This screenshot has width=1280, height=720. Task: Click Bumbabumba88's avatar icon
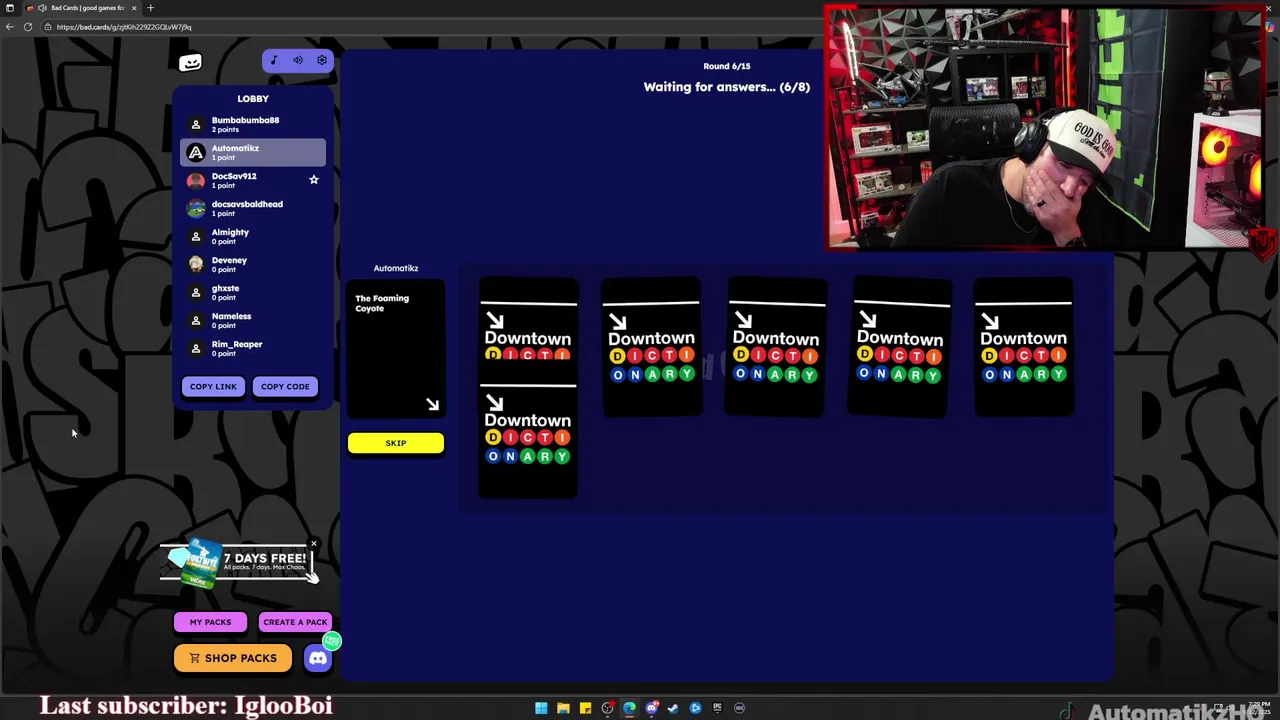tap(196, 124)
